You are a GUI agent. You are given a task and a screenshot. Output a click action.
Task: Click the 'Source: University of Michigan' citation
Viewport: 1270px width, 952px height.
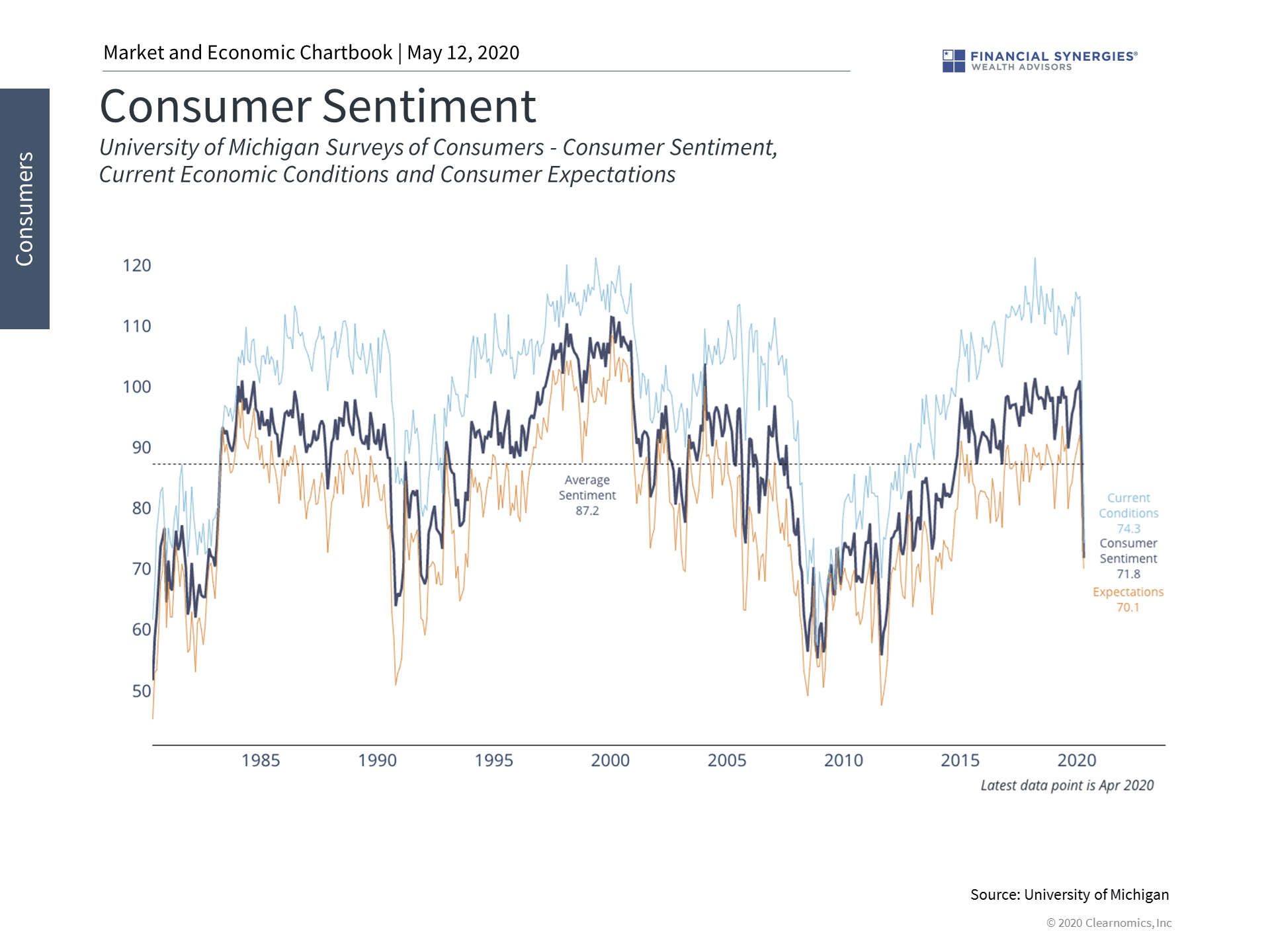click(1070, 894)
